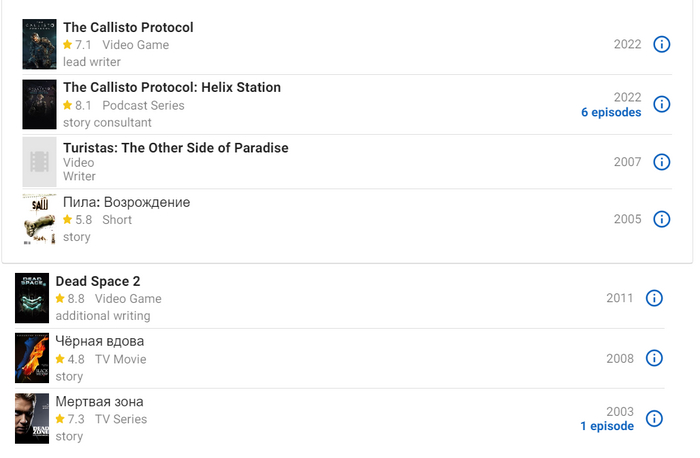This screenshot has height=458, width=700.
Task: Click info icon for Helix Station podcast
Action: click(661, 104)
